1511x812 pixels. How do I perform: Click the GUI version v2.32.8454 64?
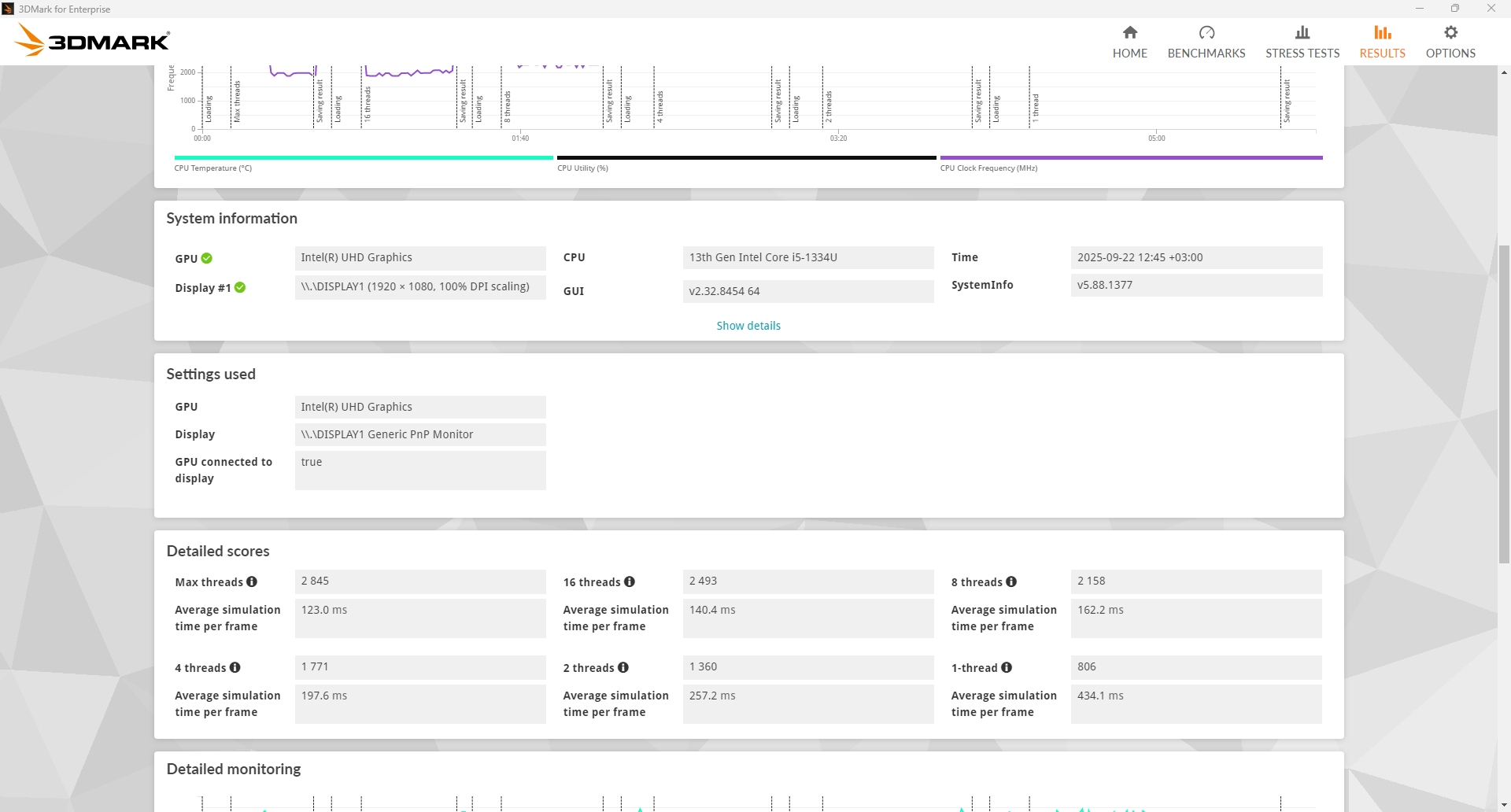point(808,291)
